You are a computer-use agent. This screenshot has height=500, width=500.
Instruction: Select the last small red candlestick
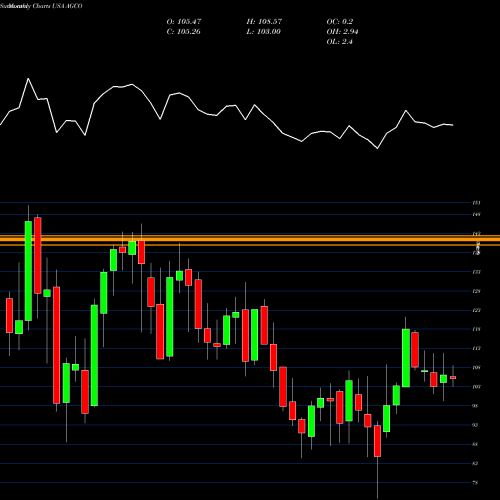[x=453, y=378]
